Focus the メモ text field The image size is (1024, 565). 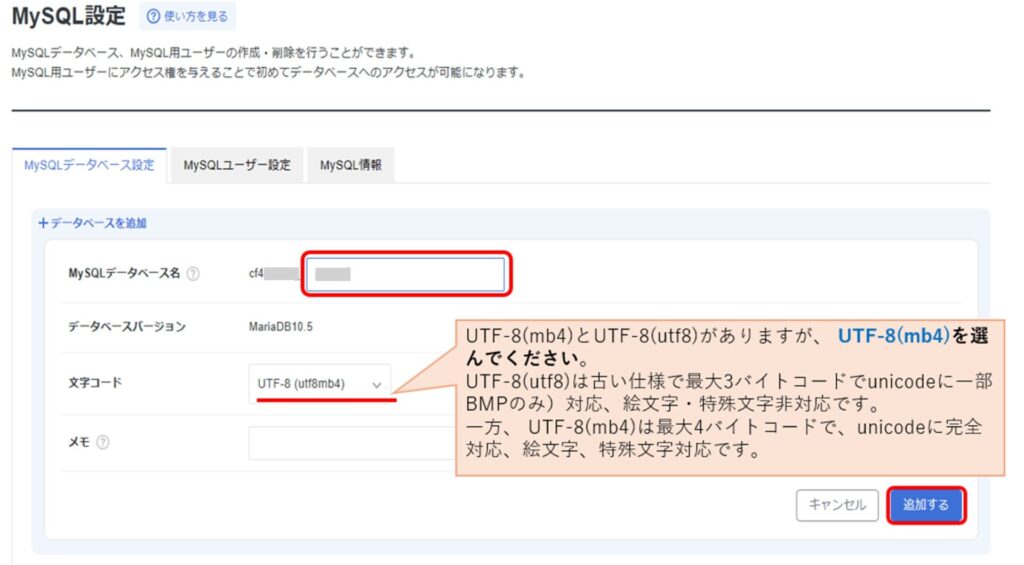(x=352, y=443)
